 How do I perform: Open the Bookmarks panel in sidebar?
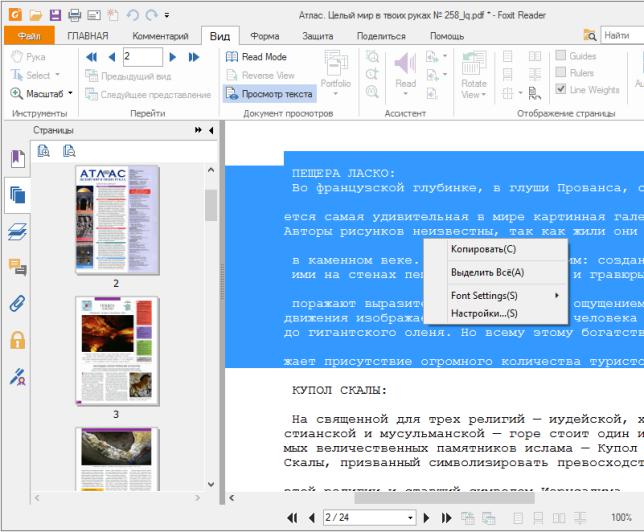click(x=18, y=159)
